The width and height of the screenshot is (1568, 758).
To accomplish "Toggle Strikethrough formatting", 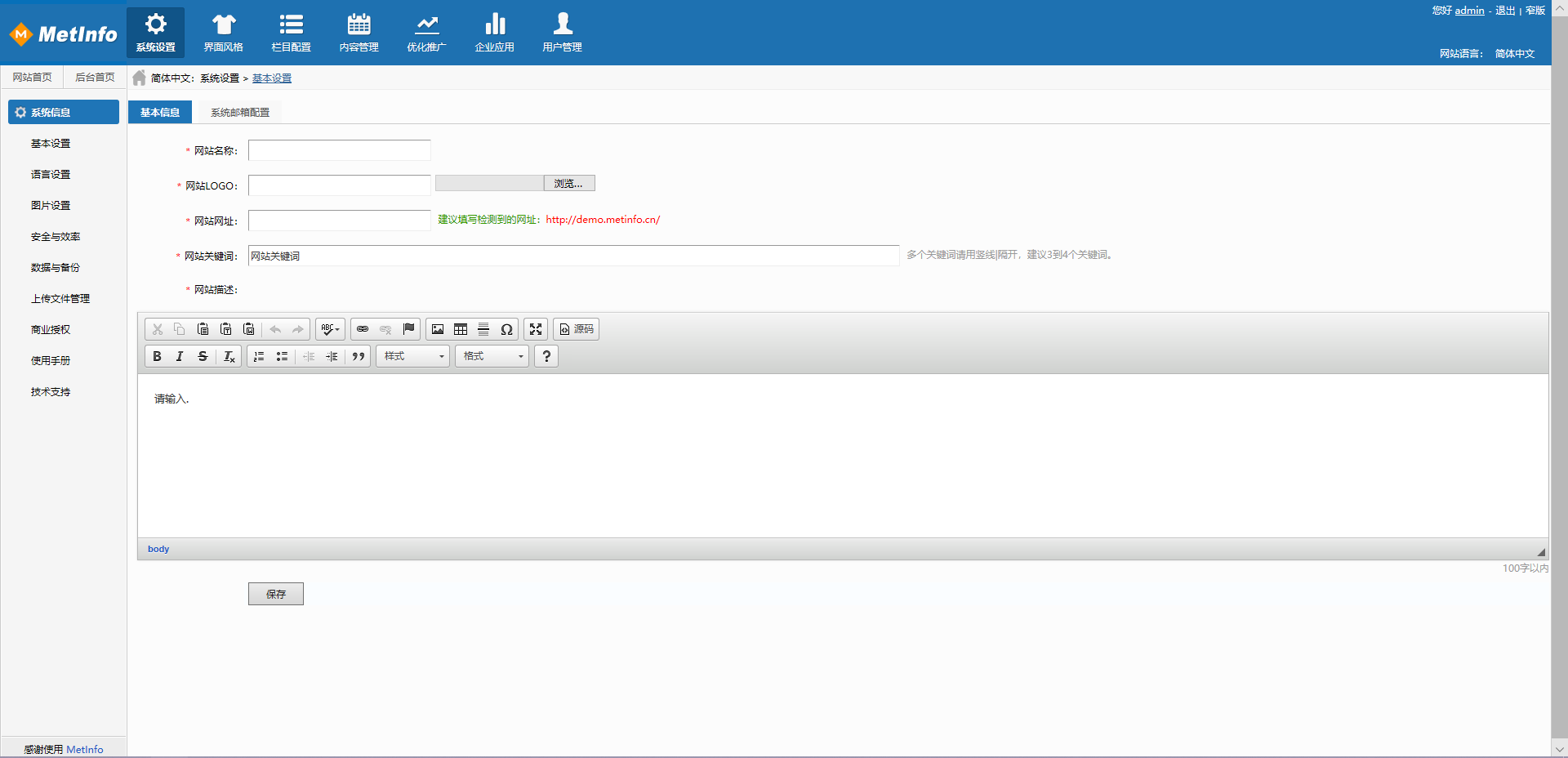I will point(203,356).
